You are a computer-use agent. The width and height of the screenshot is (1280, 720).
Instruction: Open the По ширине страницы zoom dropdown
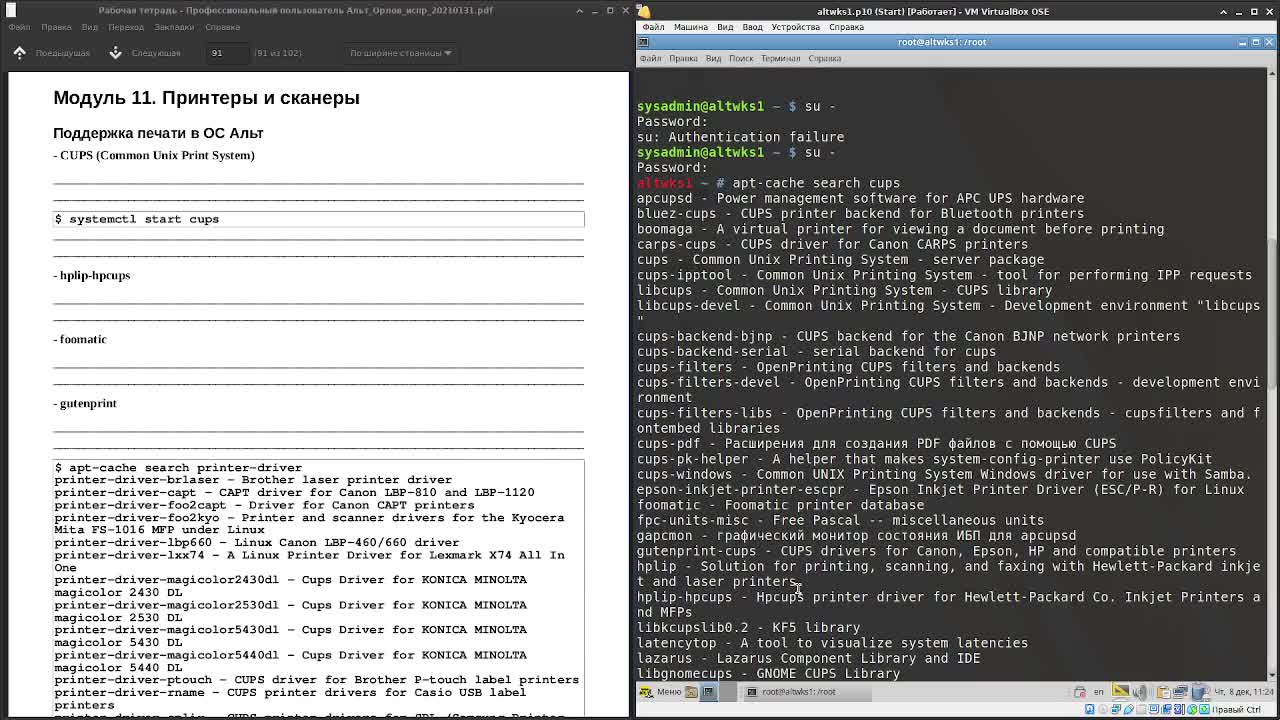pyautogui.click(x=400, y=53)
